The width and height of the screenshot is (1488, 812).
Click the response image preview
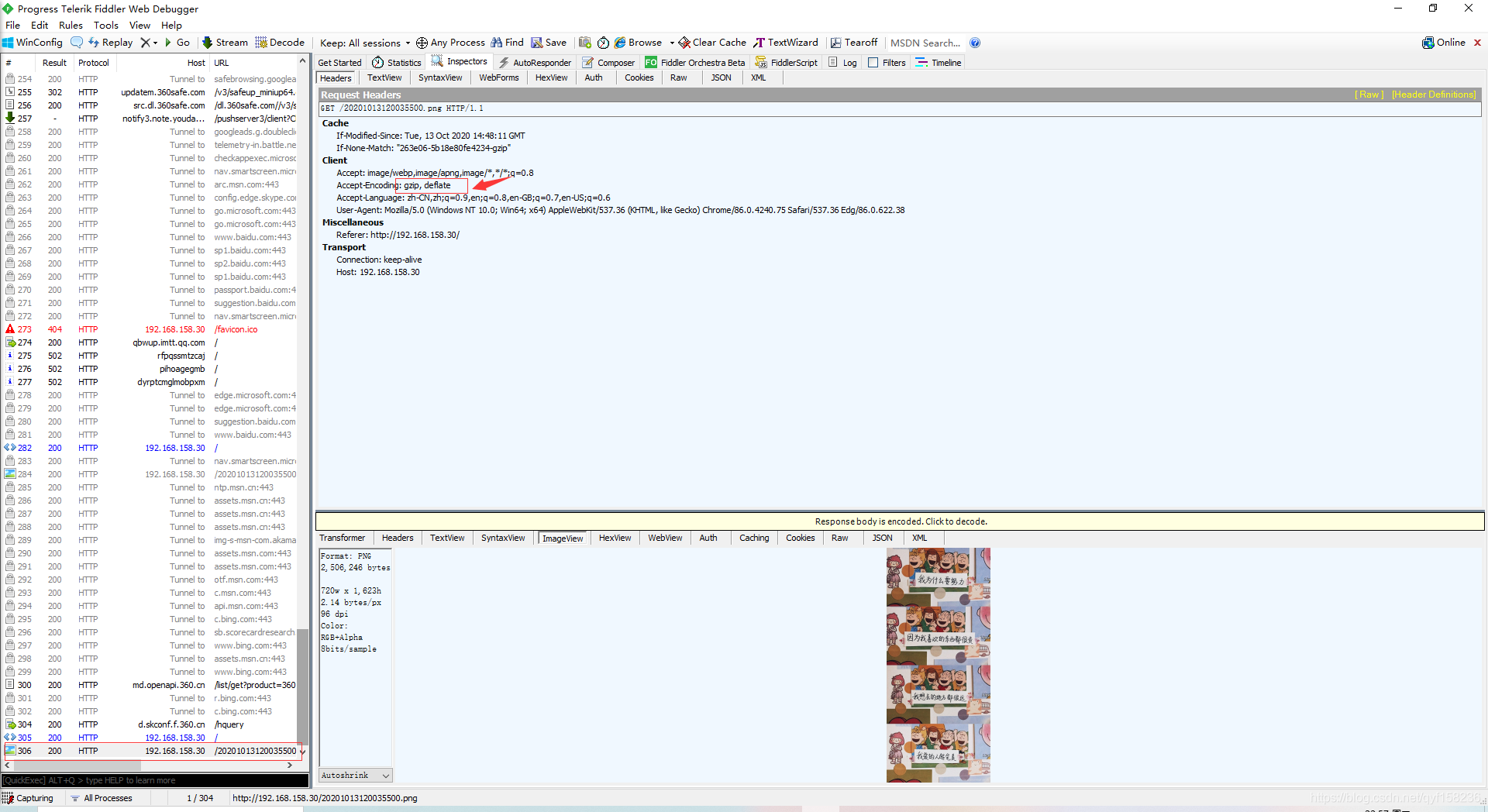(938, 665)
